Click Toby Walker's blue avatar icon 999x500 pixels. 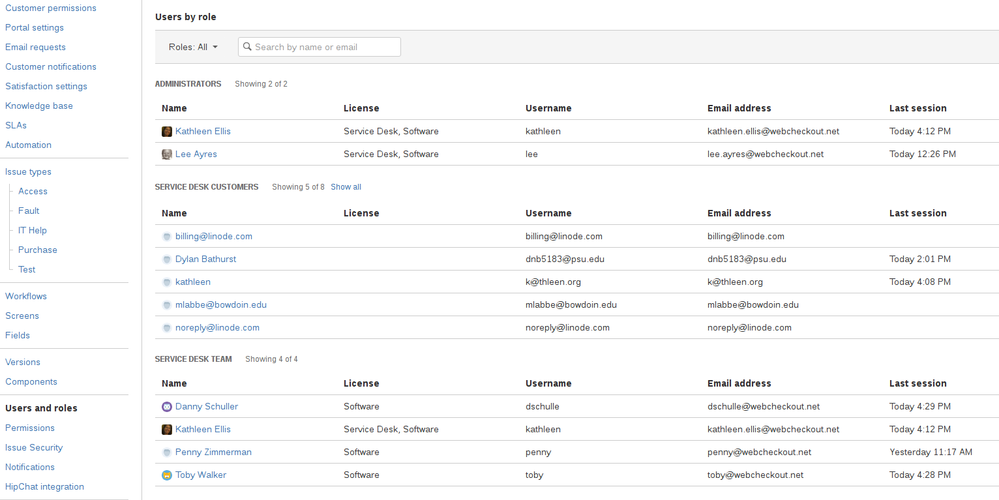click(167, 475)
